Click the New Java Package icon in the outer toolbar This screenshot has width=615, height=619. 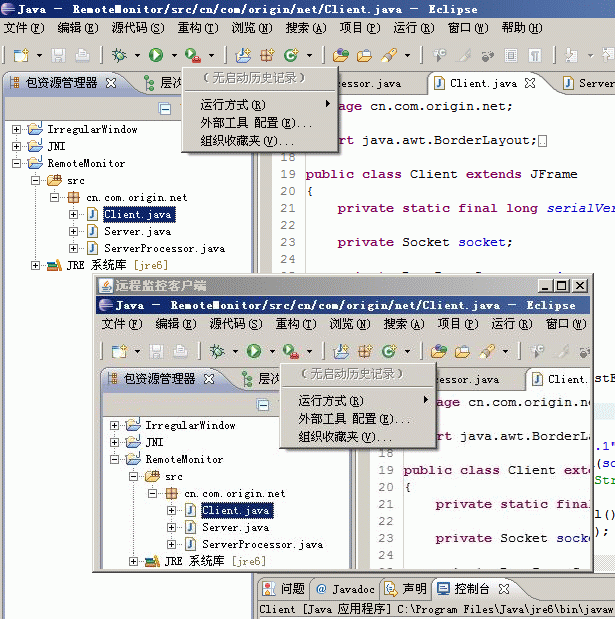[x=267, y=55]
